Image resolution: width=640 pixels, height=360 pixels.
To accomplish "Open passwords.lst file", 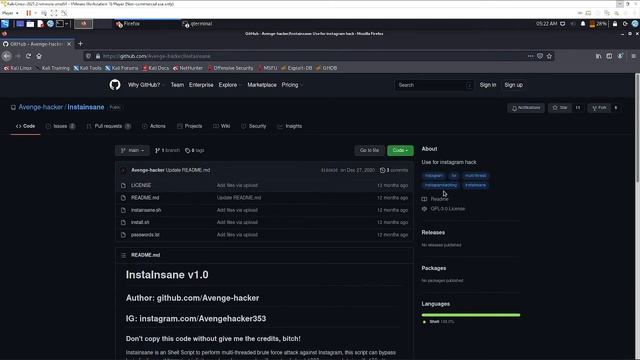I will (145, 235).
